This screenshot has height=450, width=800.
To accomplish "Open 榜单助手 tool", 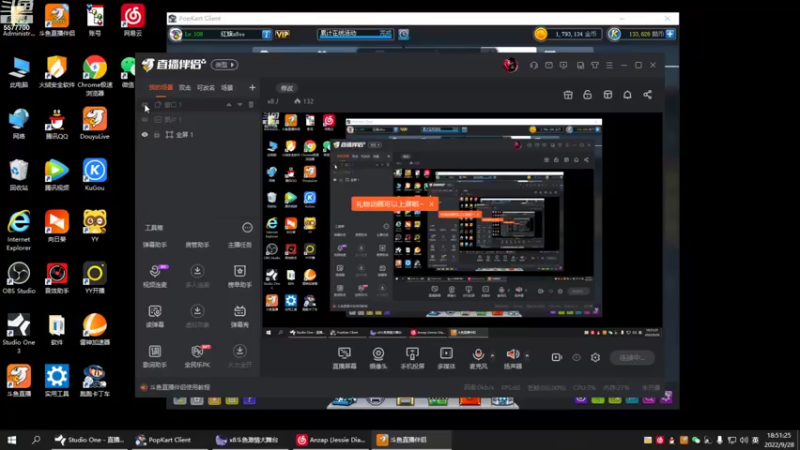I will [240, 276].
